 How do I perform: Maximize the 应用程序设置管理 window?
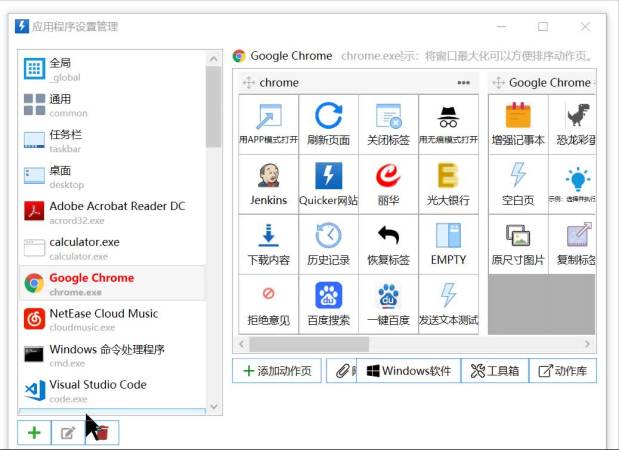[543, 26]
